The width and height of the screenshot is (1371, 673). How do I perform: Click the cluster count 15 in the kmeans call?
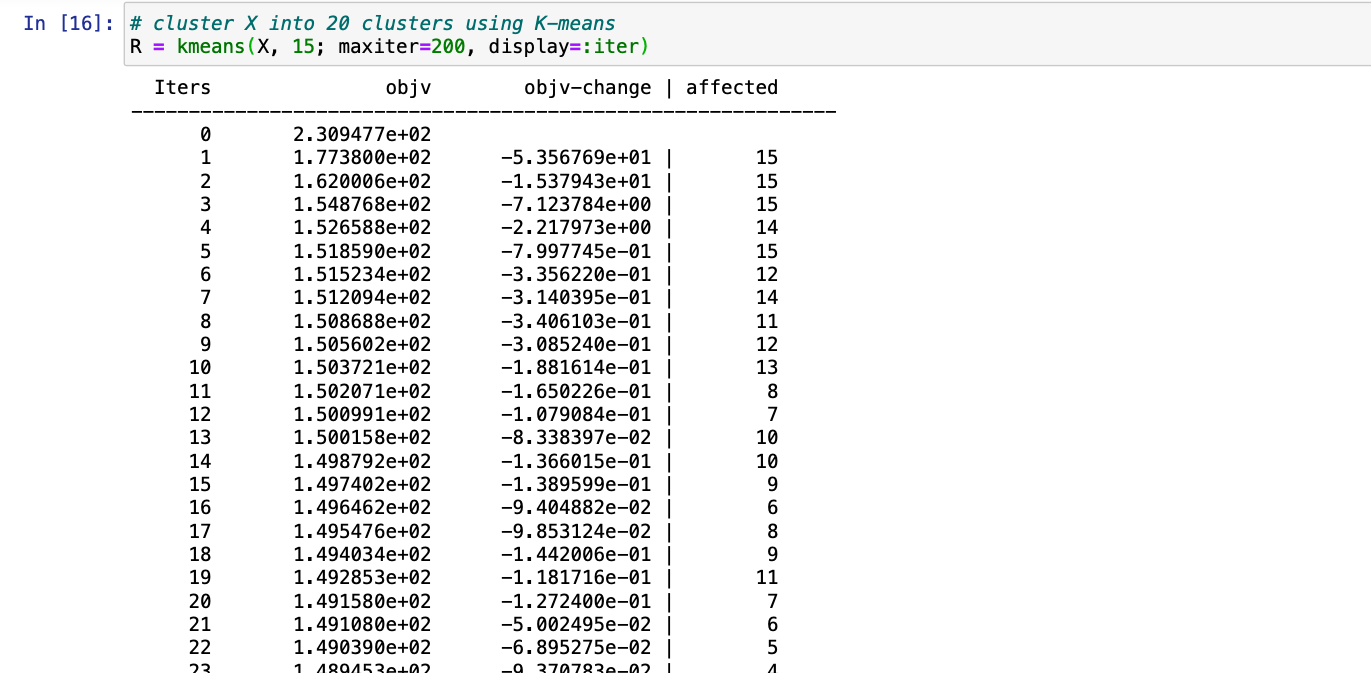(304, 47)
